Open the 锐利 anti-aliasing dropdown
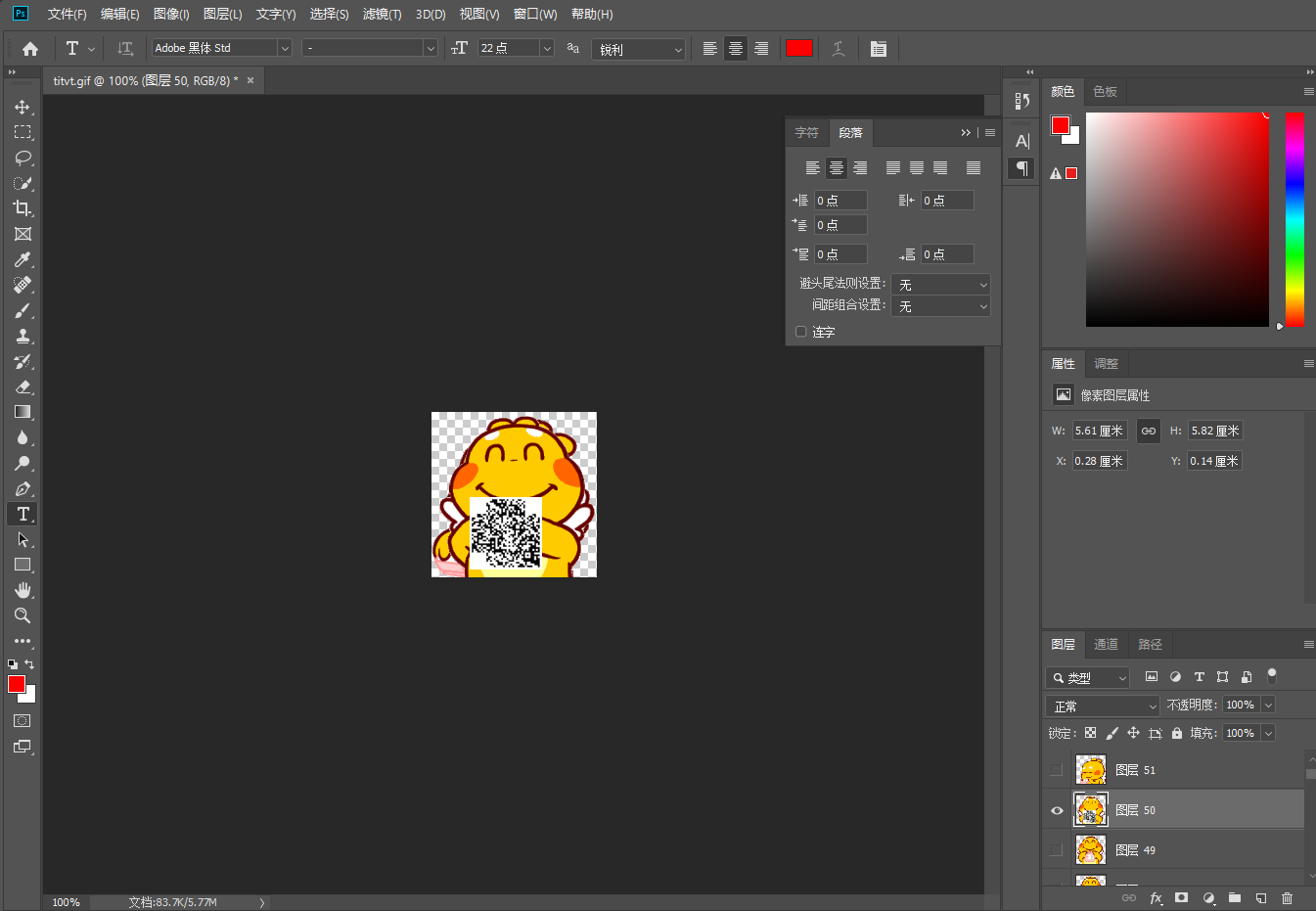 tap(638, 49)
